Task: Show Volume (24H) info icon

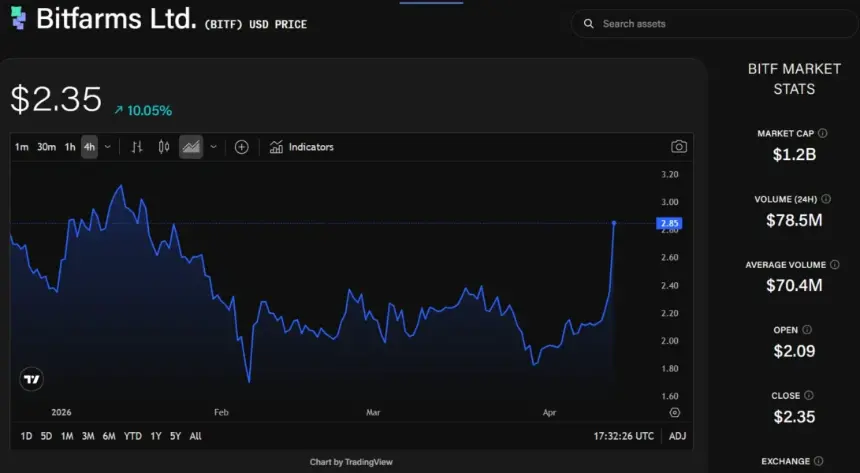Action: (826, 199)
